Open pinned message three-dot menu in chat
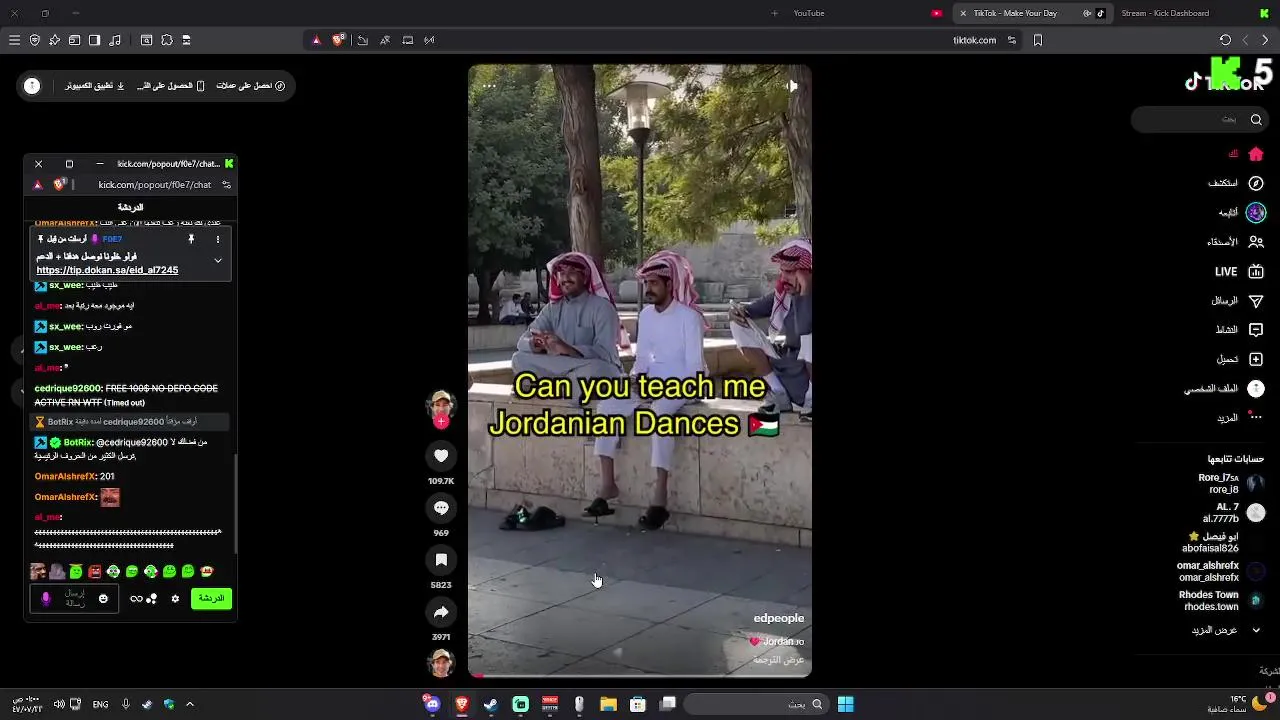This screenshot has height=720, width=1280. click(217, 239)
